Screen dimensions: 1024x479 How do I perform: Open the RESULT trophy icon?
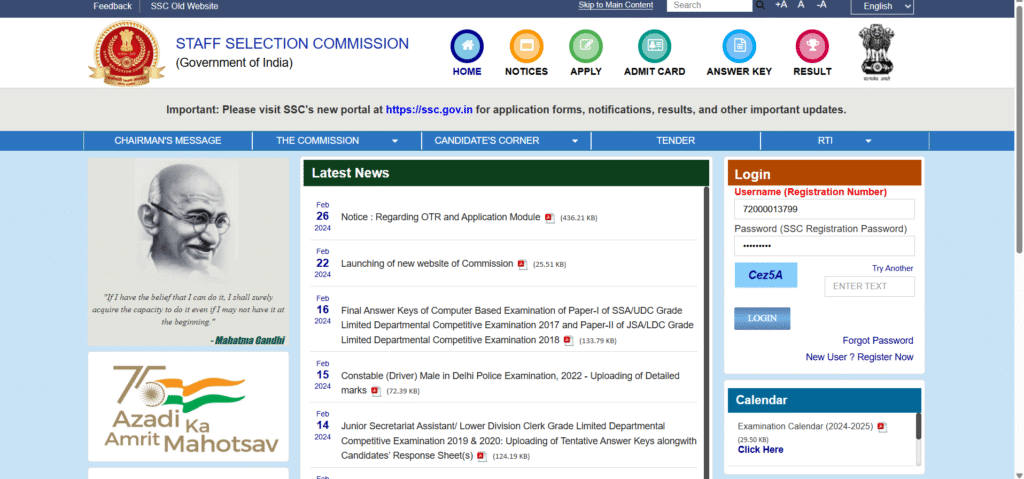click(x=812, y=46)
